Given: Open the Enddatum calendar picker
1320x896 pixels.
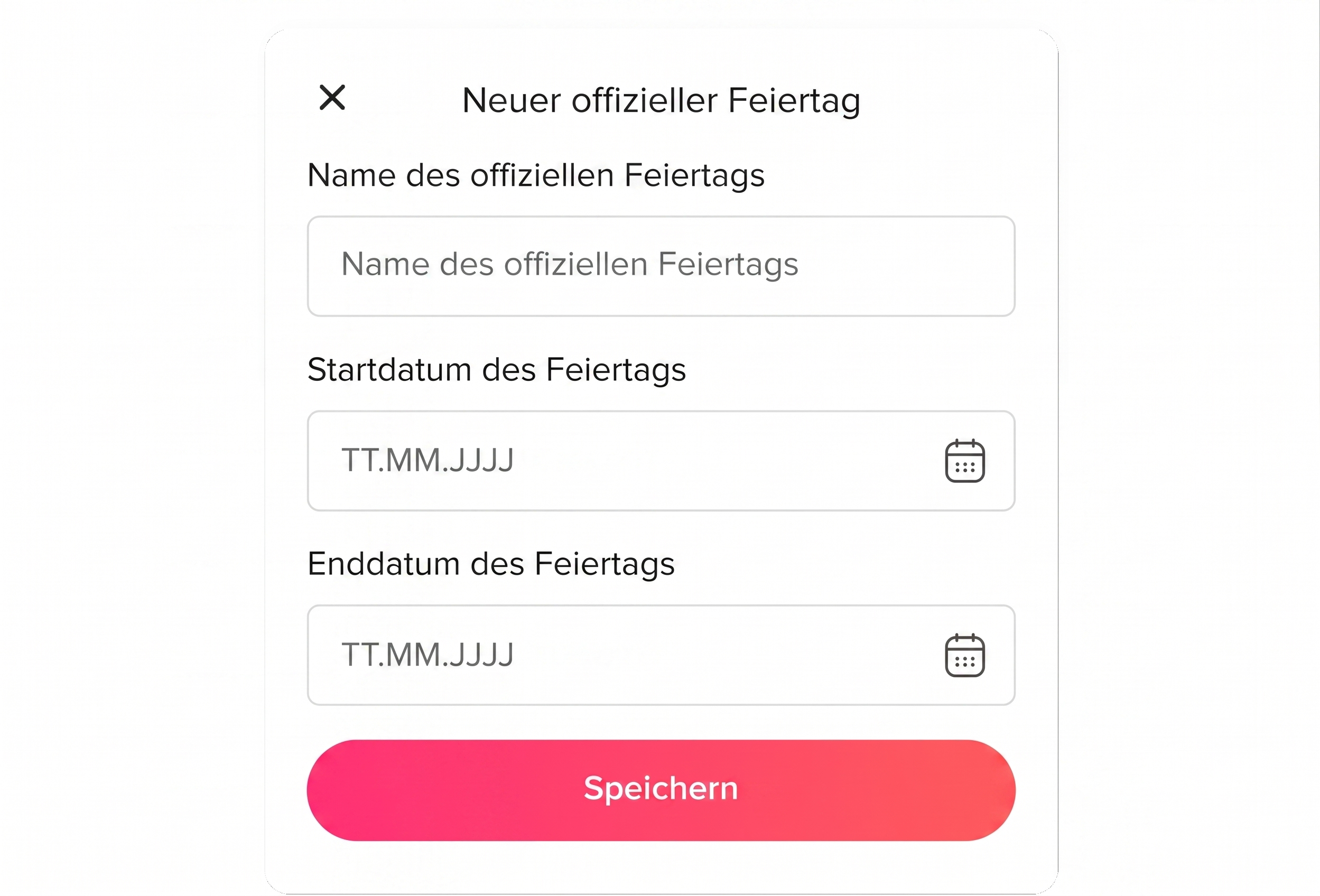Looking at the screenshot, I should (x=964, y=655).
